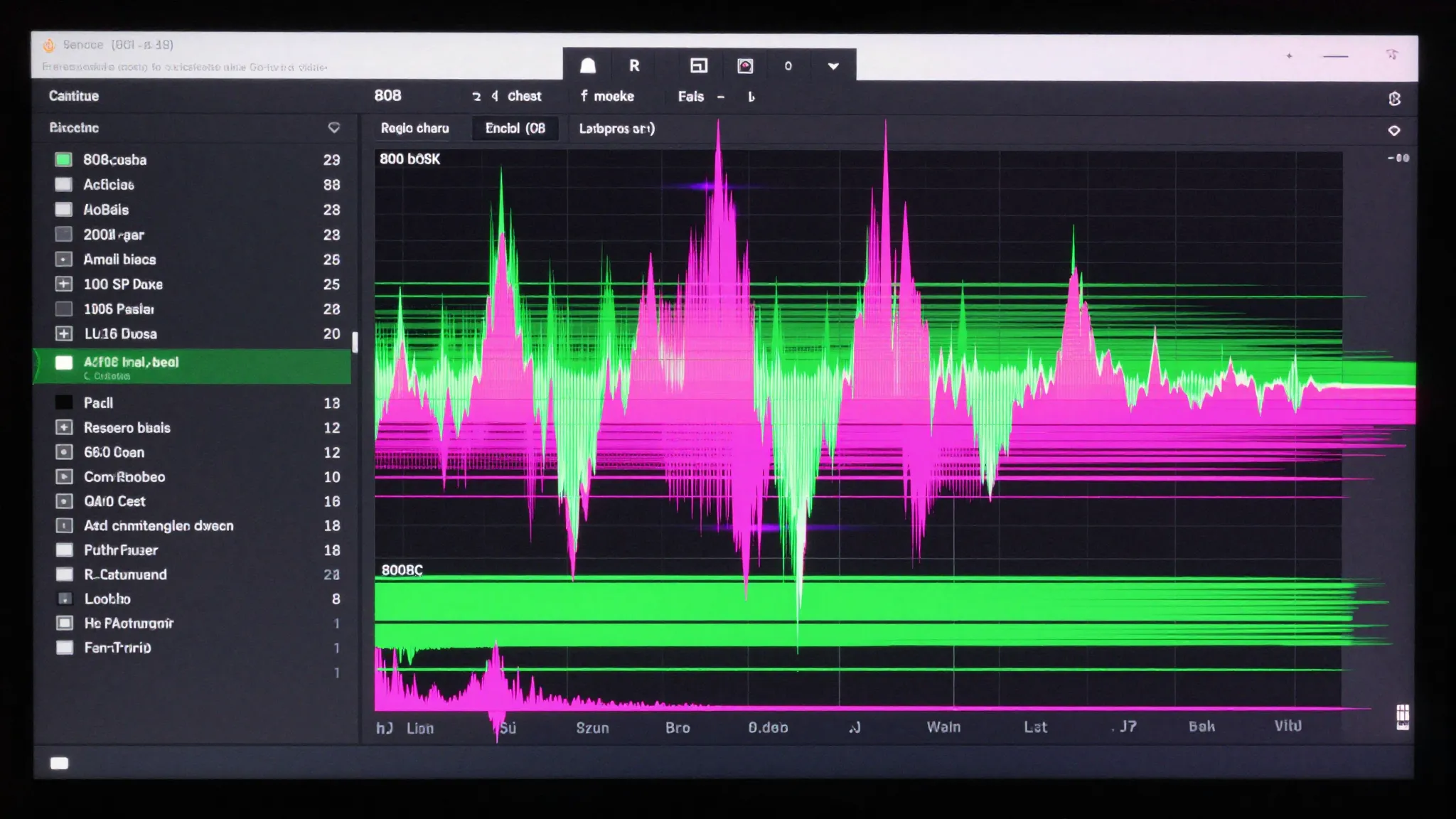This screenshot has width=1456, height=819.
Task: Click the pink snapshot icon in toolbar
Action: pos(745,66)
